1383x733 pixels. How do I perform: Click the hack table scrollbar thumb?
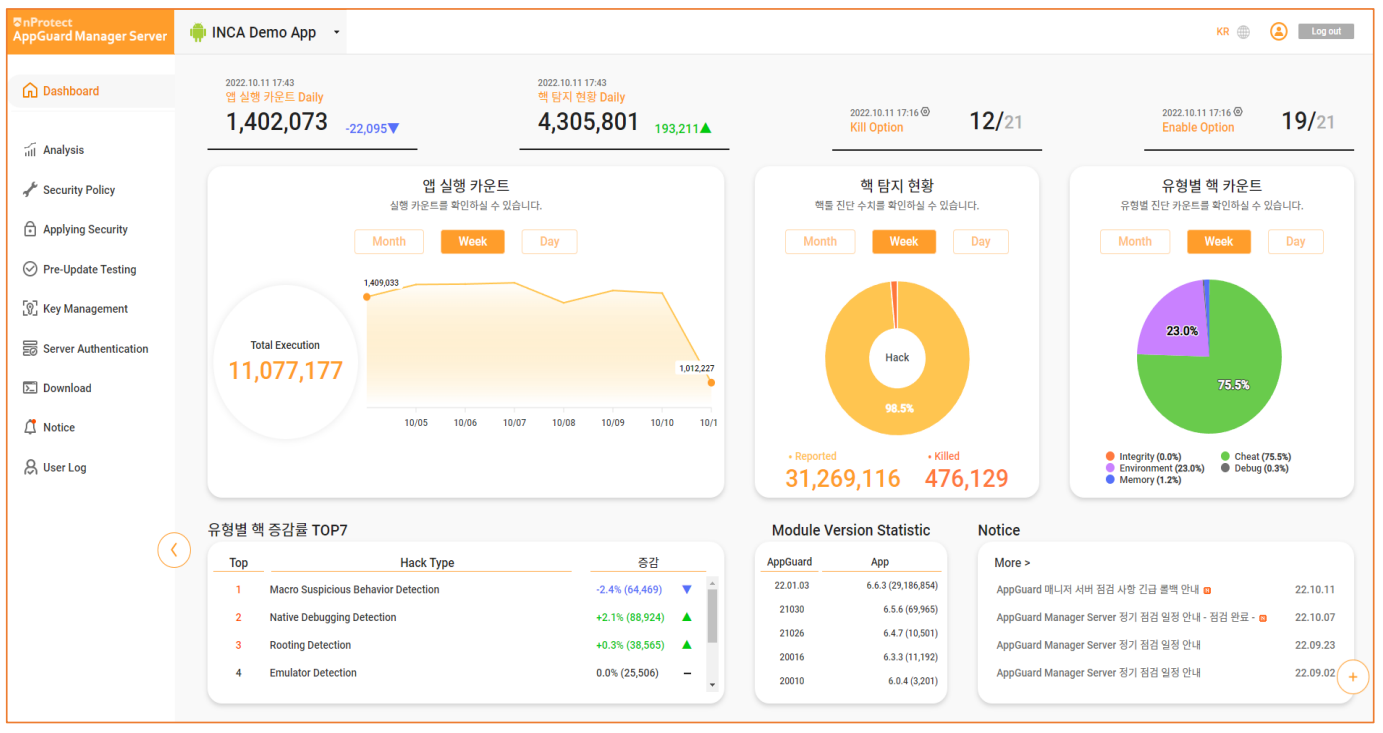[x=712, y=615]
